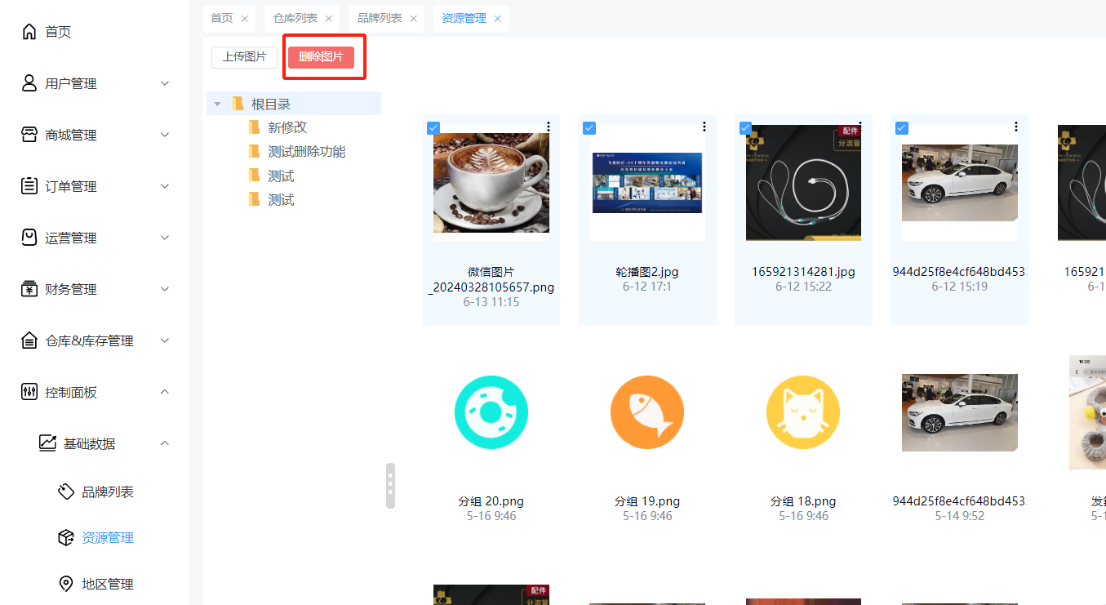Click the 控制面板 sliders icon

tap(29, 392)
